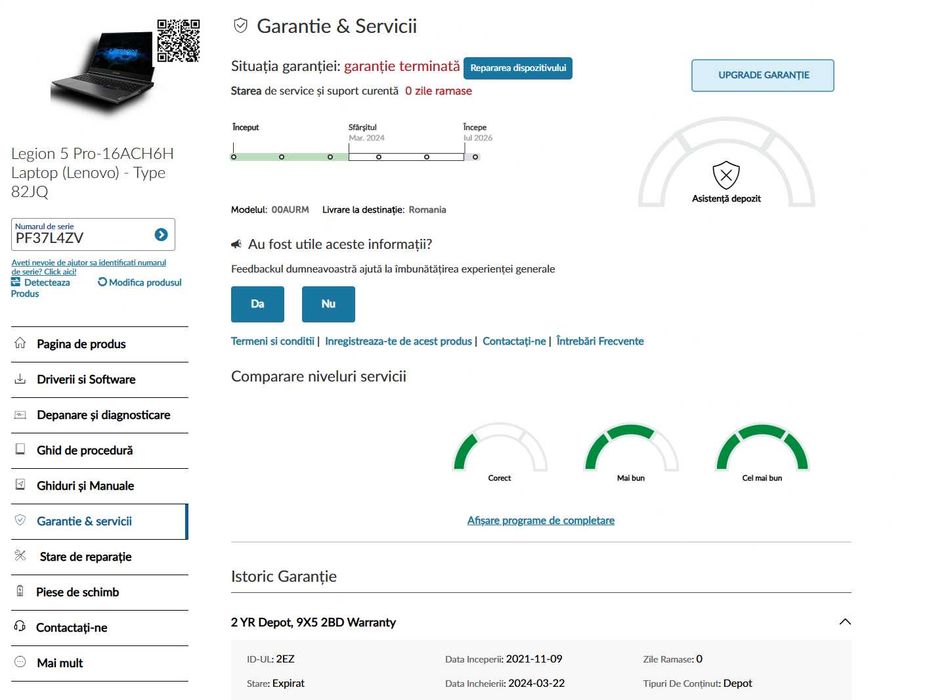
Task: Click the headset icon in sidebar
Action: tap(20, 626)
